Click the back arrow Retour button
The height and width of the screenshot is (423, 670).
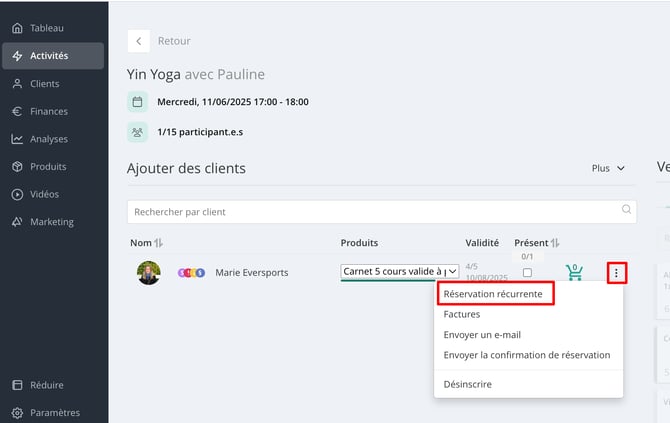138,41
